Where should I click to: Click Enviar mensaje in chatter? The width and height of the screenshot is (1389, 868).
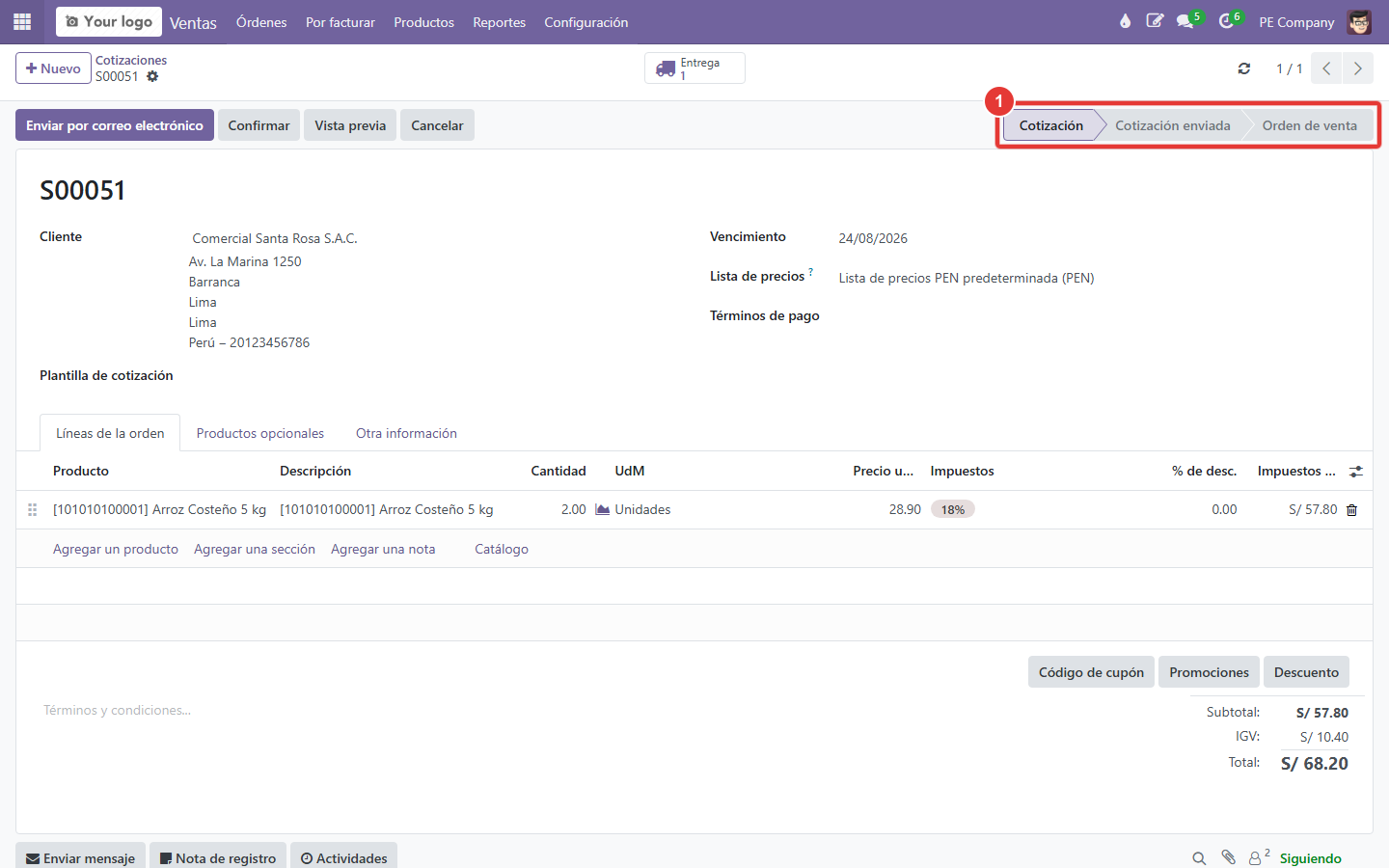(80, 857)
